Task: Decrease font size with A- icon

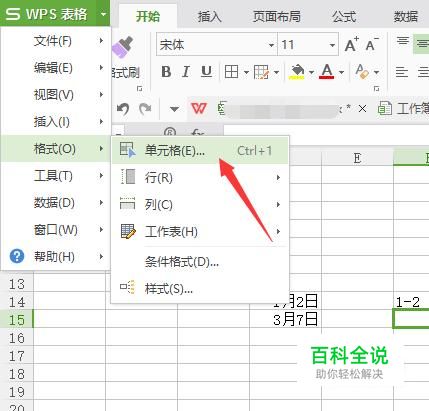Action: (372, 44)
